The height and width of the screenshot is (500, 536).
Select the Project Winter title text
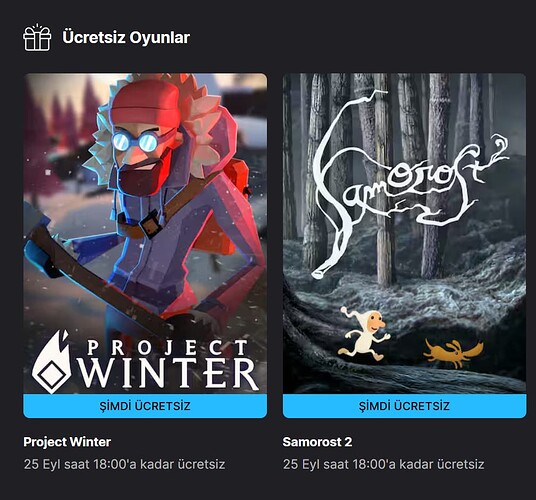[x=67, y=442]
